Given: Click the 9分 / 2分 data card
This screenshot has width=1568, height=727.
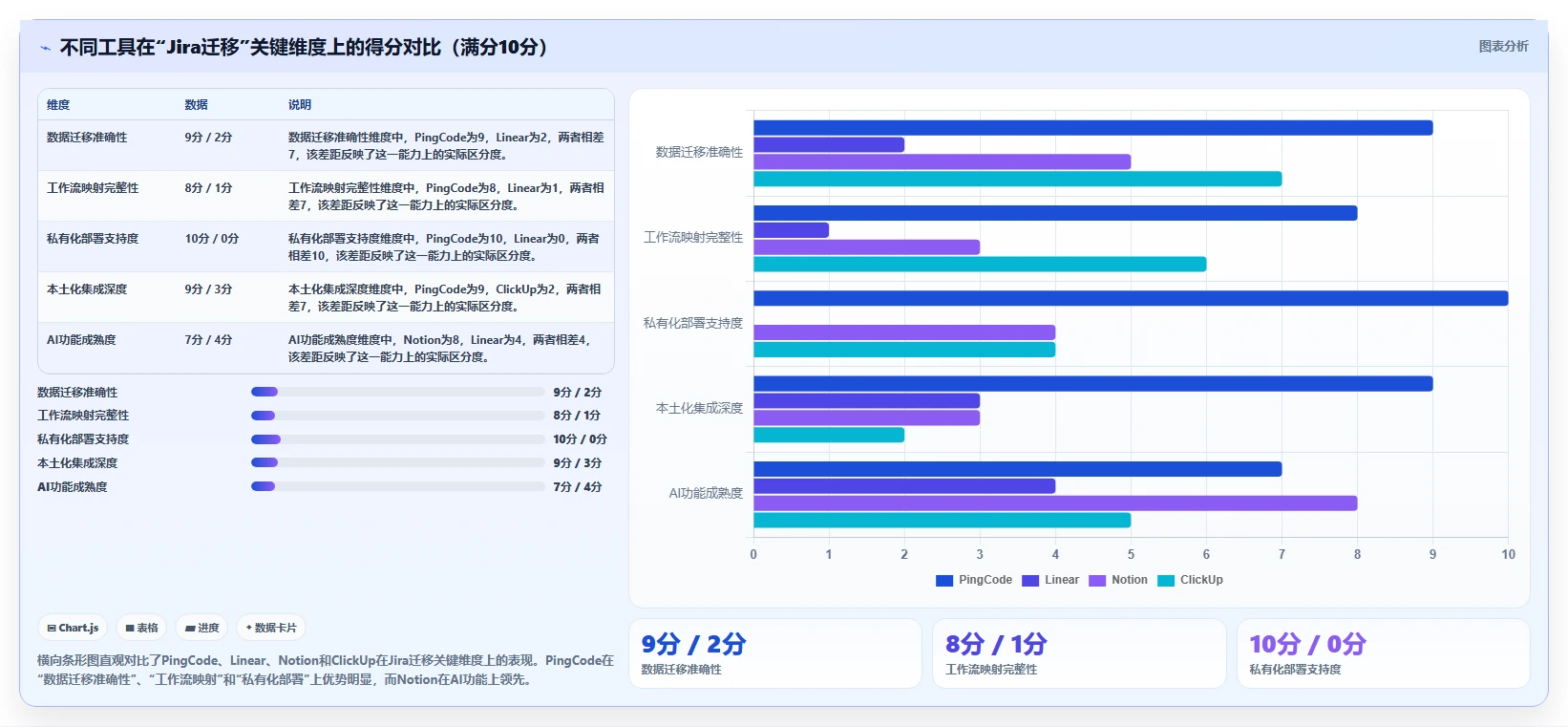Looking at the screenshot, I should click(x=775, y=653).
